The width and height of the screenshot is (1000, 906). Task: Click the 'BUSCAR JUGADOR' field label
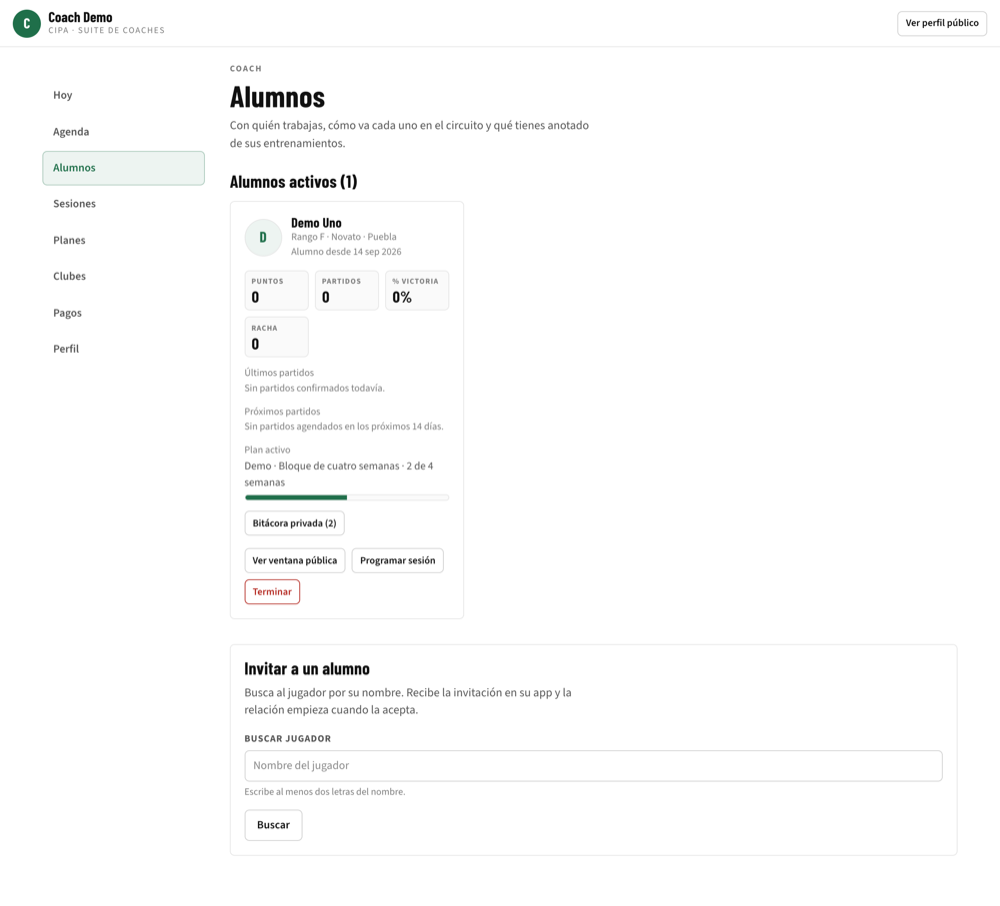point(288,738)
